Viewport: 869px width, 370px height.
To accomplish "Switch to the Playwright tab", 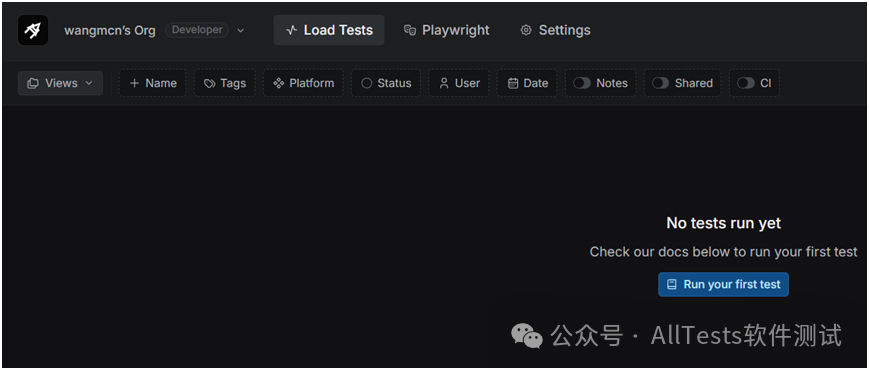I will 447,30.
